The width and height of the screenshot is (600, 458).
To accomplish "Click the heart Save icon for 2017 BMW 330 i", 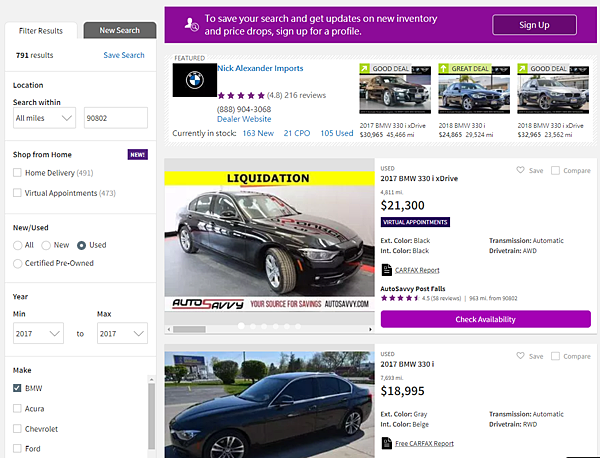I will [520, 356].
